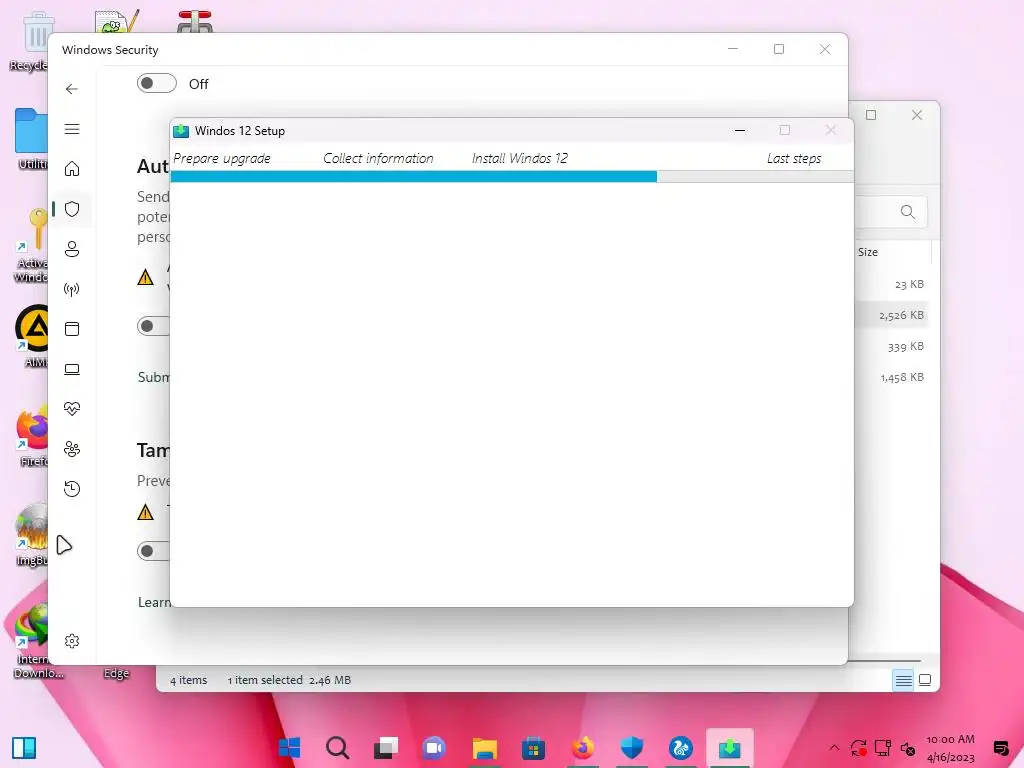
Task: Open Firefox from taskbar
Action: pyautogui.click(x=583, y=748)
